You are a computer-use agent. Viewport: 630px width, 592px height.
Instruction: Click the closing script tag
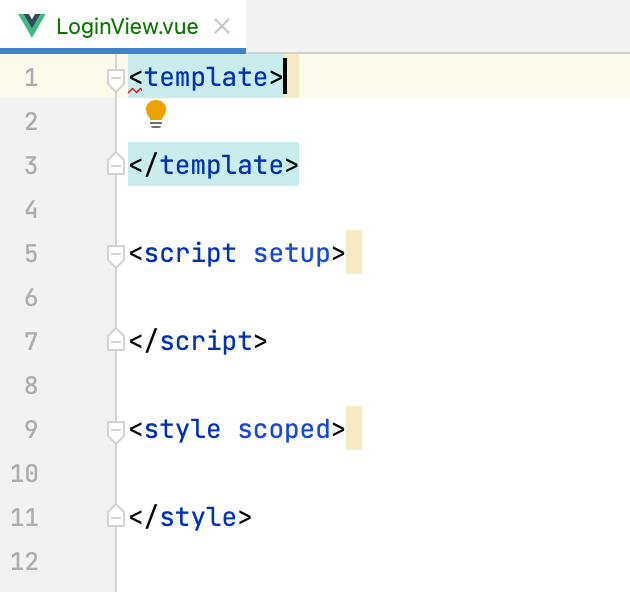click(198, 342)
